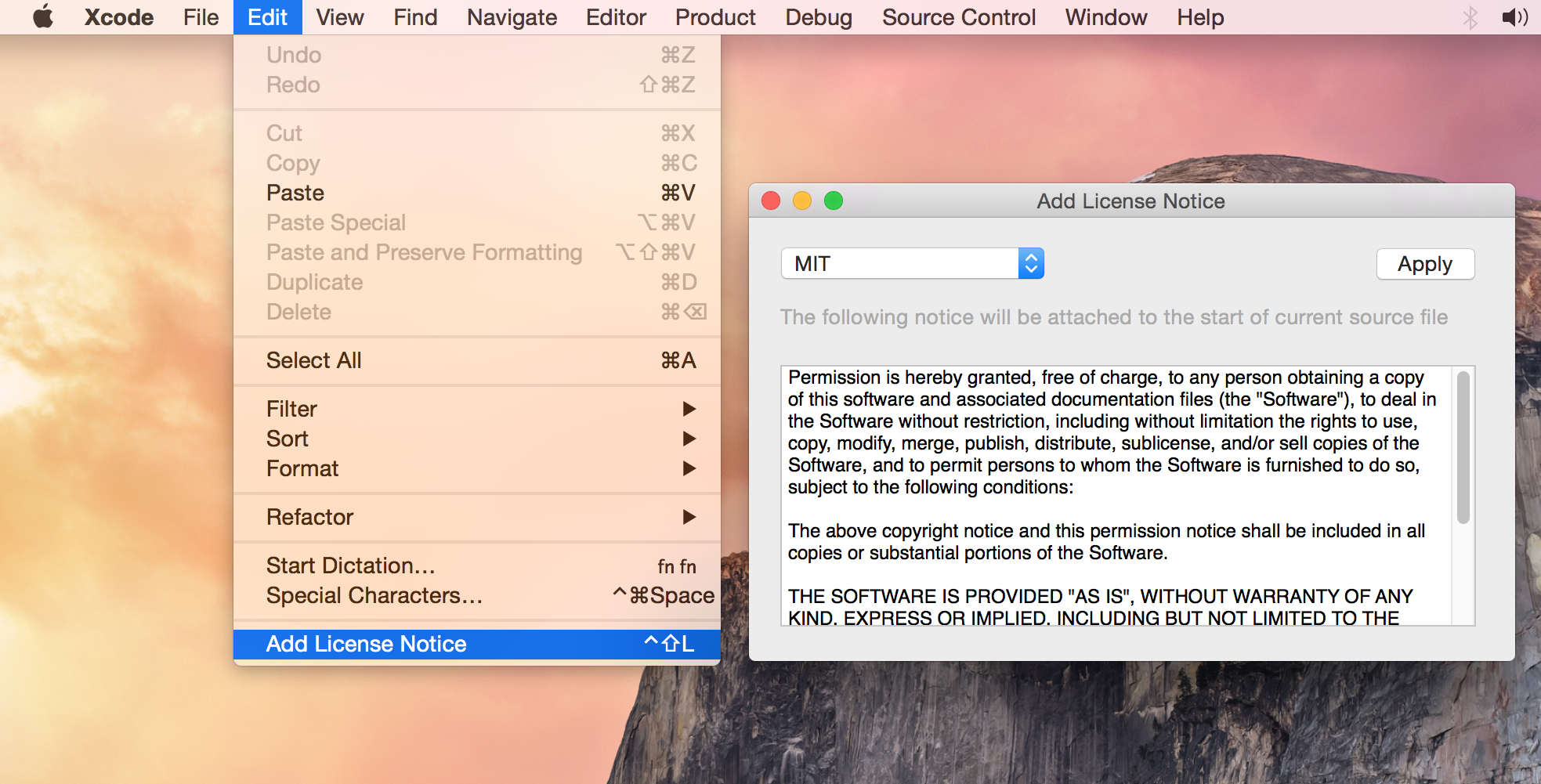Open the Navigate menu

click(x=512, y=17)
